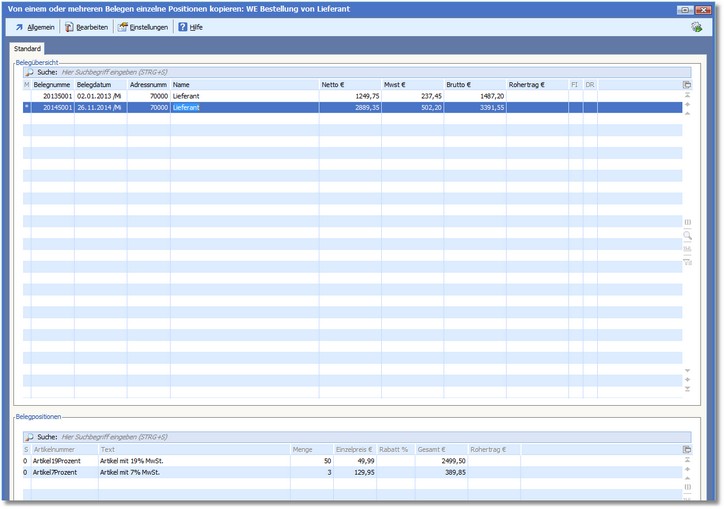Toggle selection cell of Artikel7Prozent row

point(27,472)
